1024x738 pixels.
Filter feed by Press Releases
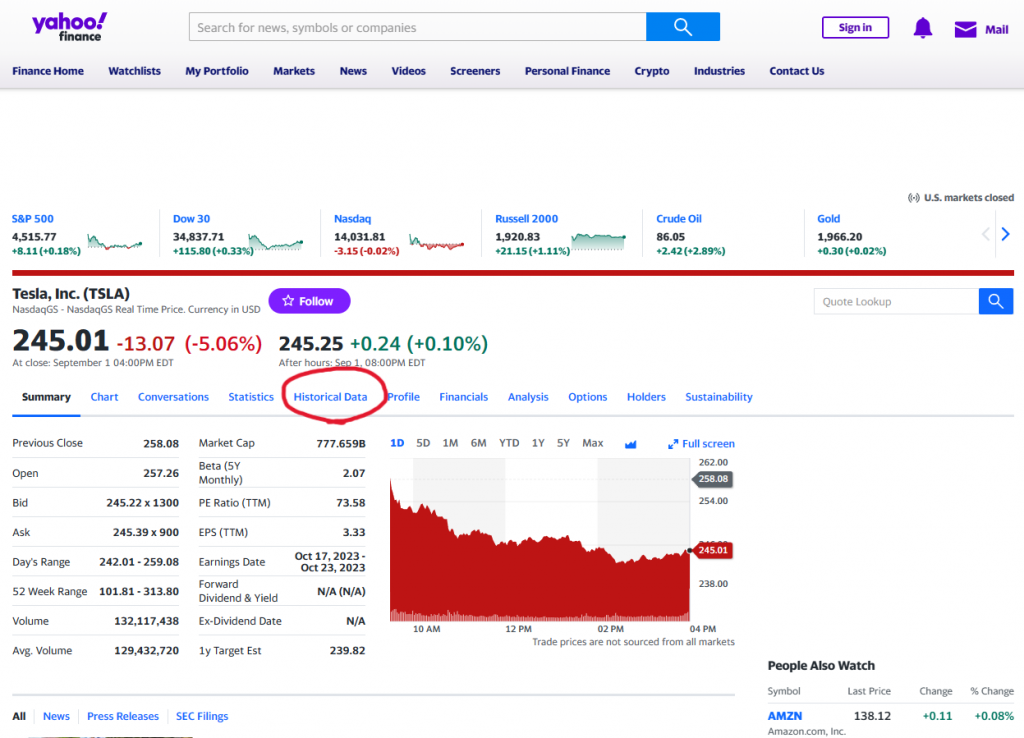click(123, 716)
